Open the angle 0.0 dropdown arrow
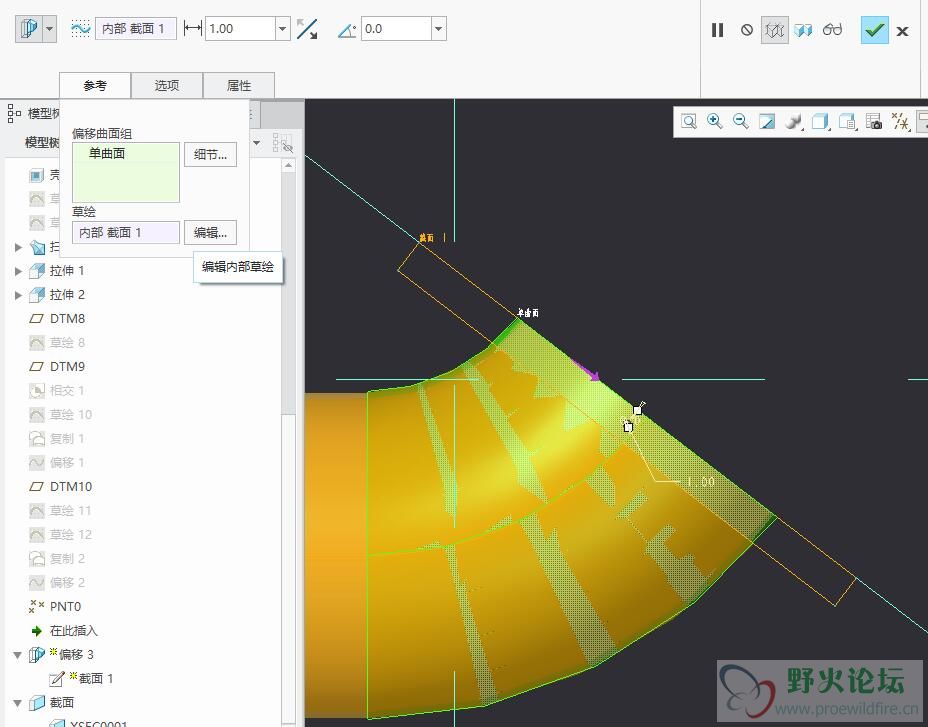 click(x=439, y=28)
